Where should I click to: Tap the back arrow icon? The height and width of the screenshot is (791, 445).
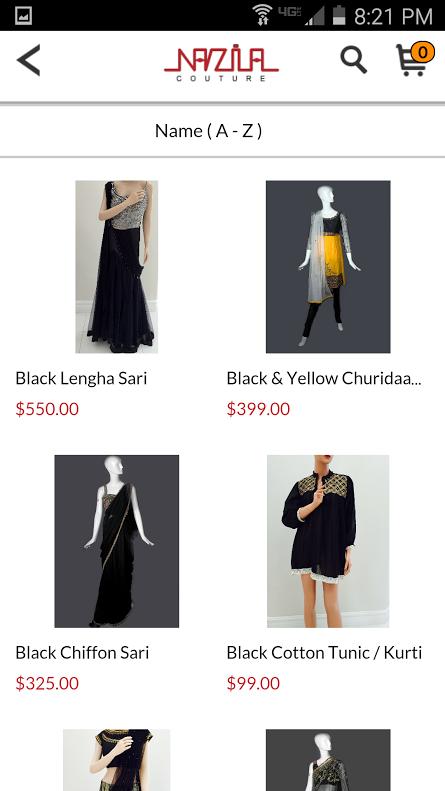[x=29, y=61]
